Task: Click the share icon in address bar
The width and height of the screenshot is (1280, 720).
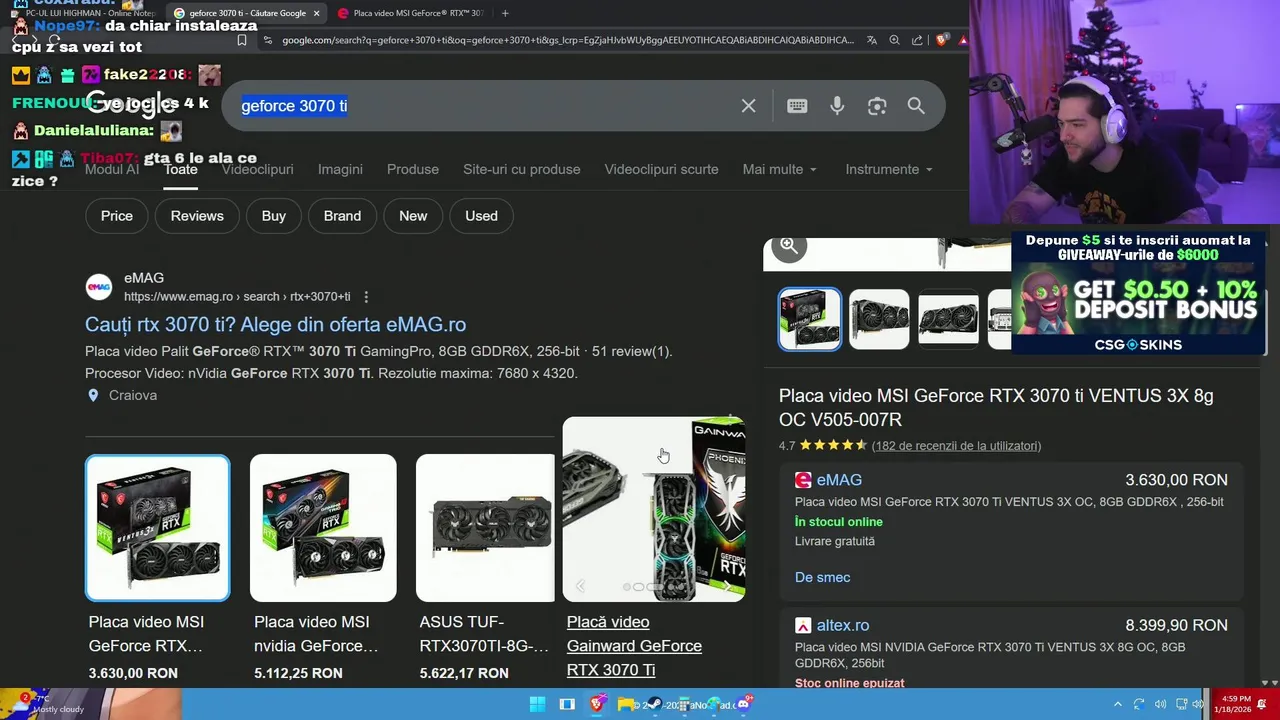Action: 917,40
